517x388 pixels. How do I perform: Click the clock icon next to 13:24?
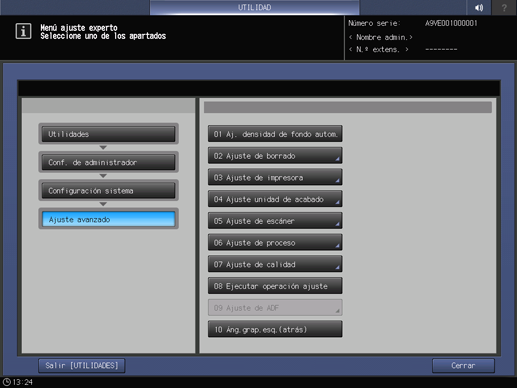(x=7, y=382)
